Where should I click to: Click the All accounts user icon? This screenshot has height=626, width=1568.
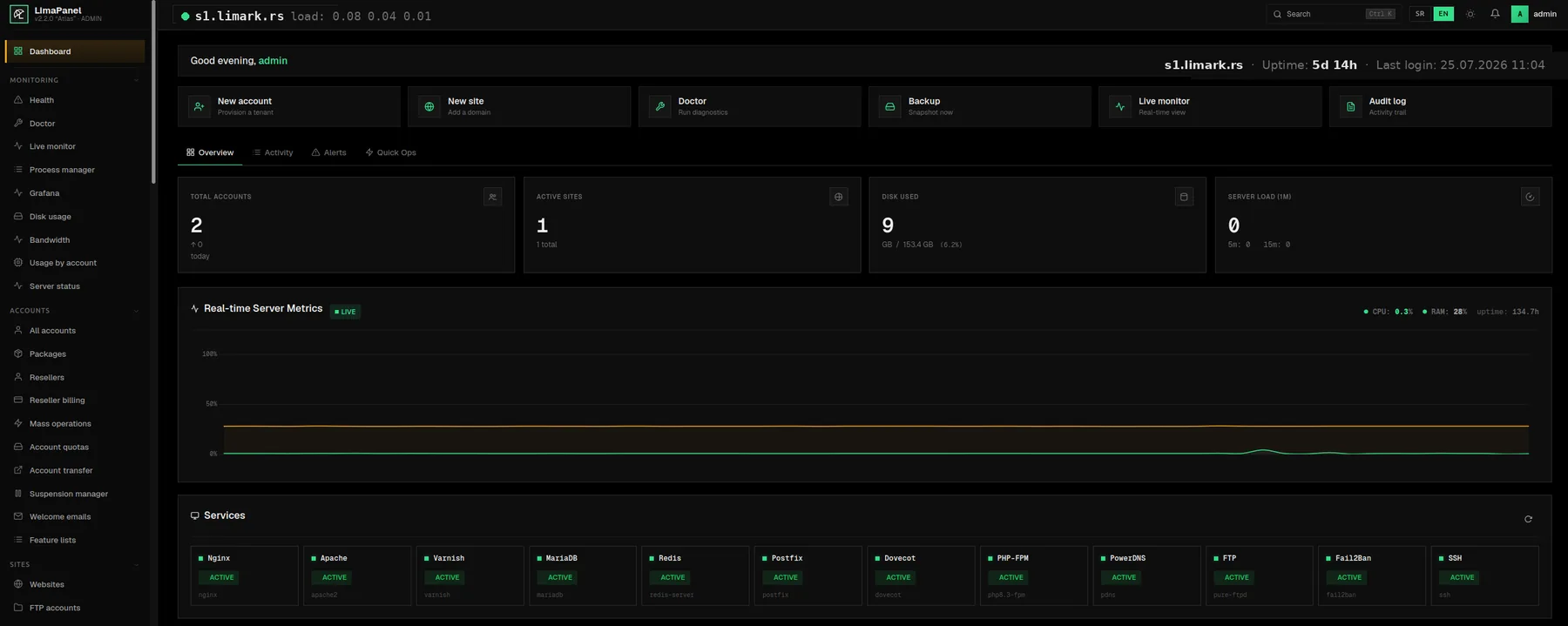[x=18, y=330]
